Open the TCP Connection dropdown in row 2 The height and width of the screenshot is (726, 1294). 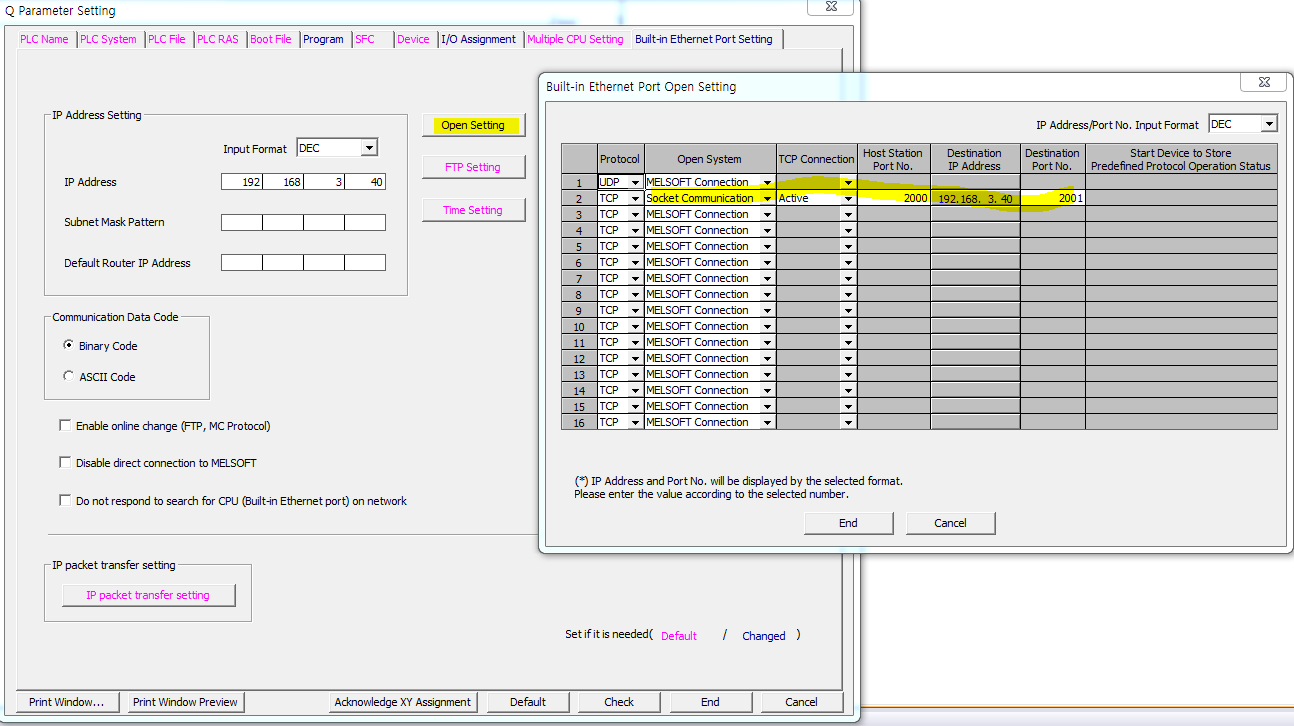pyautogui.click(x=848, y=198)
